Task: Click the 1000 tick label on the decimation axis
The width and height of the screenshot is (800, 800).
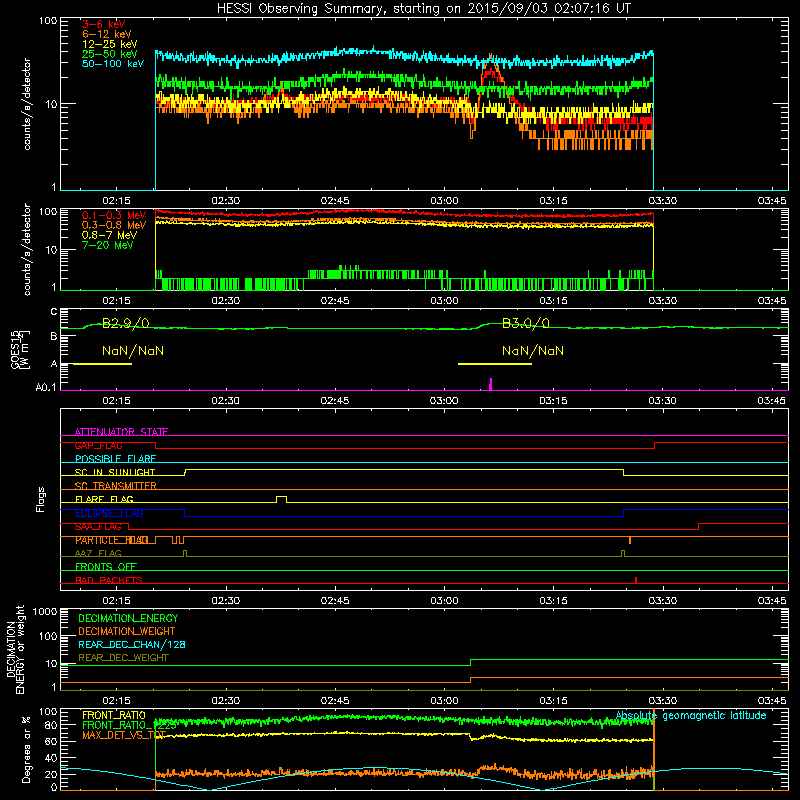Action: coord(45,612)
